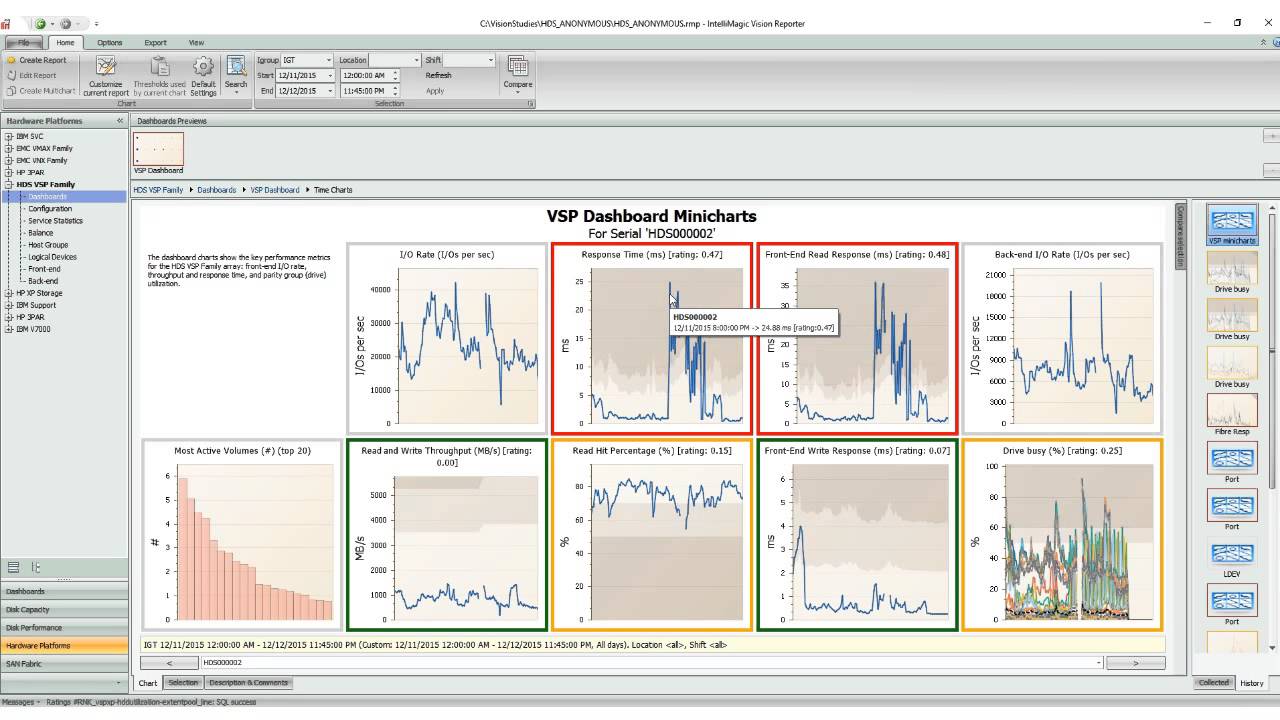The height and width of the screenshot is (720, 1280).
Task: Collapse the HDS VSP Family node
Action: [9, 185]
